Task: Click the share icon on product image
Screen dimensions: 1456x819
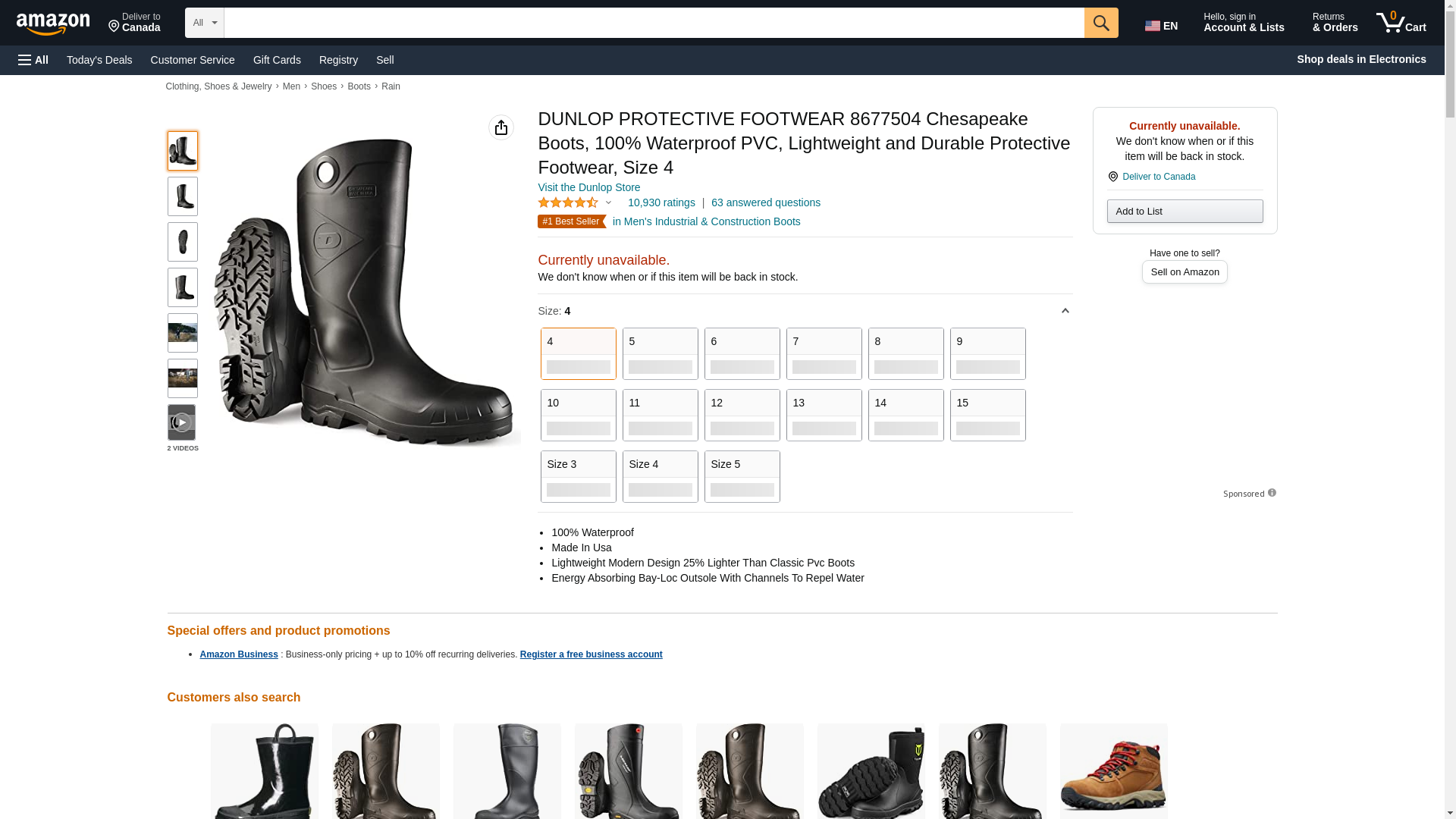Action: click(500, 127)
